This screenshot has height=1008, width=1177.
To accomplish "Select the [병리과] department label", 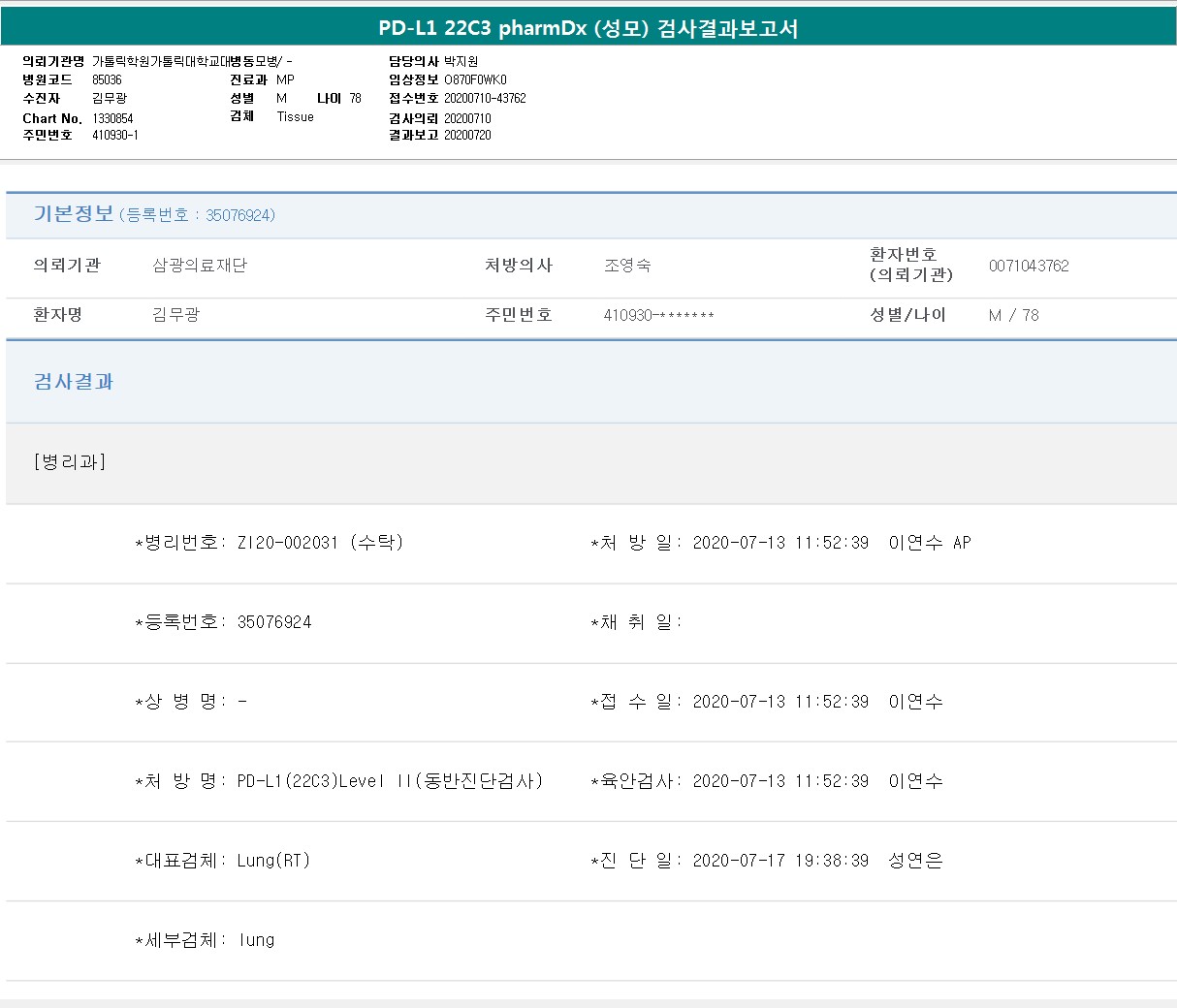I will (x=69, y=462).
